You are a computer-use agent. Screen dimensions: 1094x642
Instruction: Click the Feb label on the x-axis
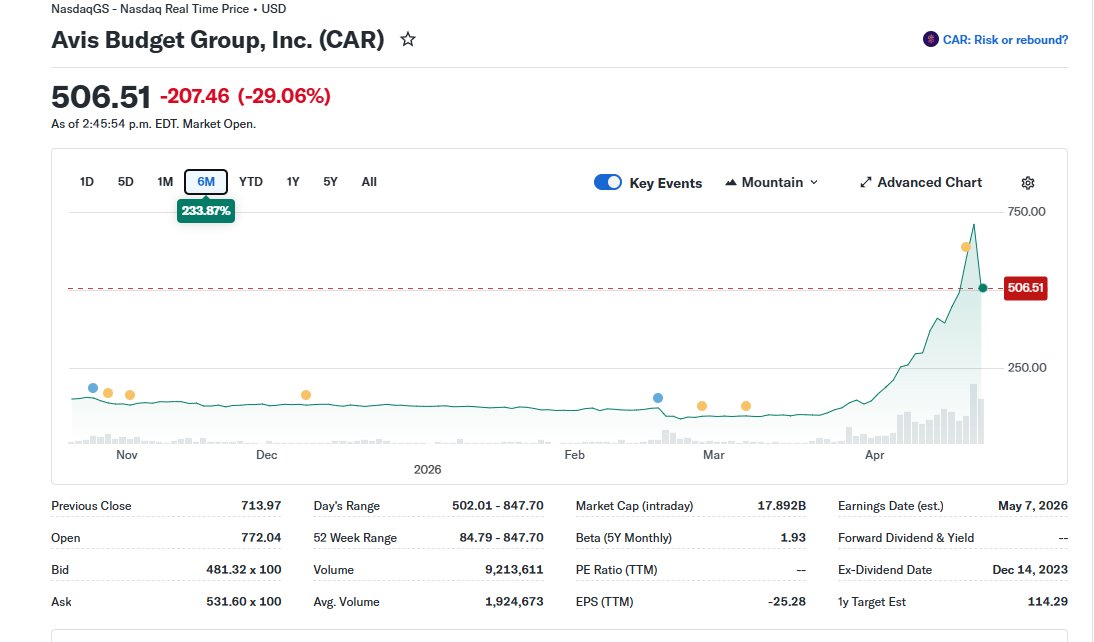pos(574,455)
